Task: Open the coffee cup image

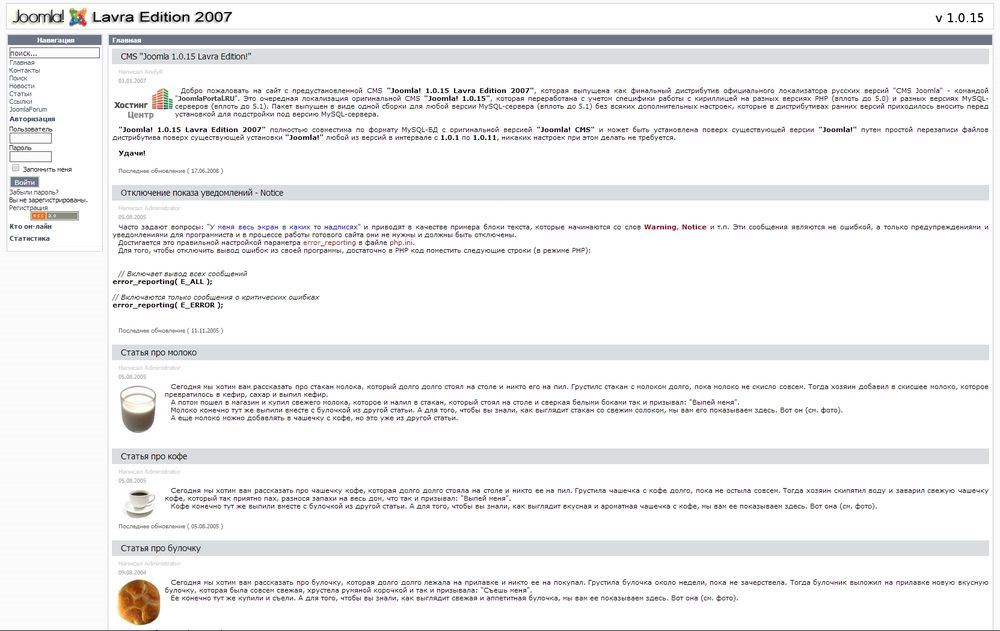Action: pyautogui.click(x=140, y=503)
